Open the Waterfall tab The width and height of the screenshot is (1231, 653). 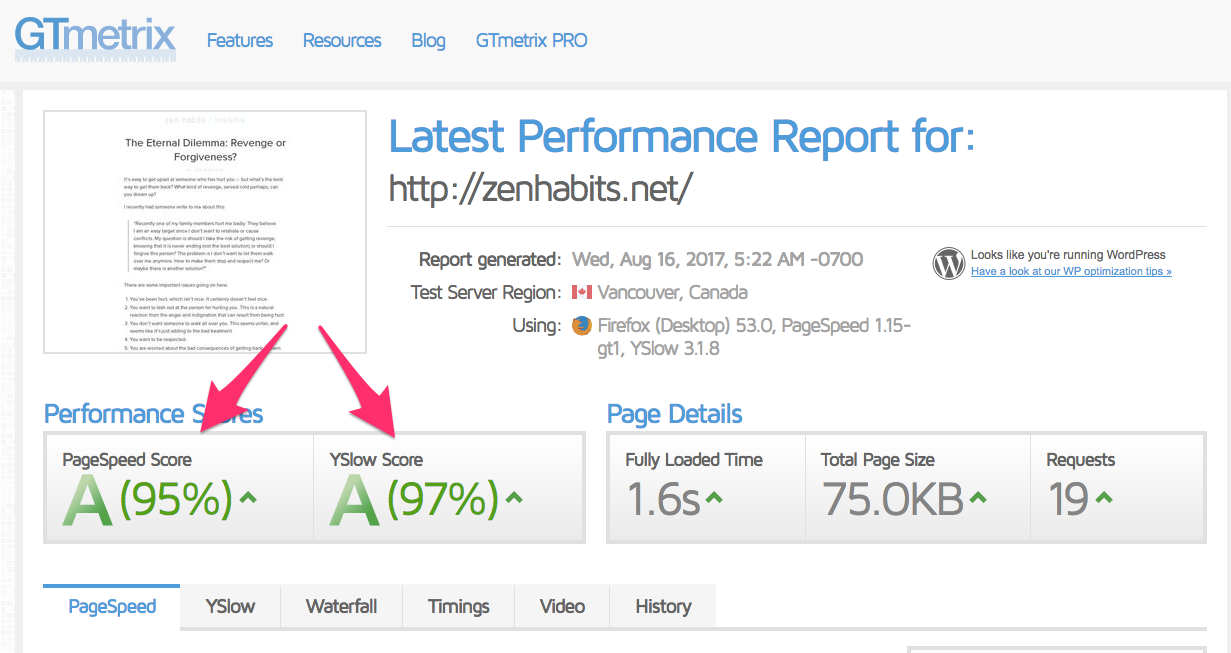point(341,607)
